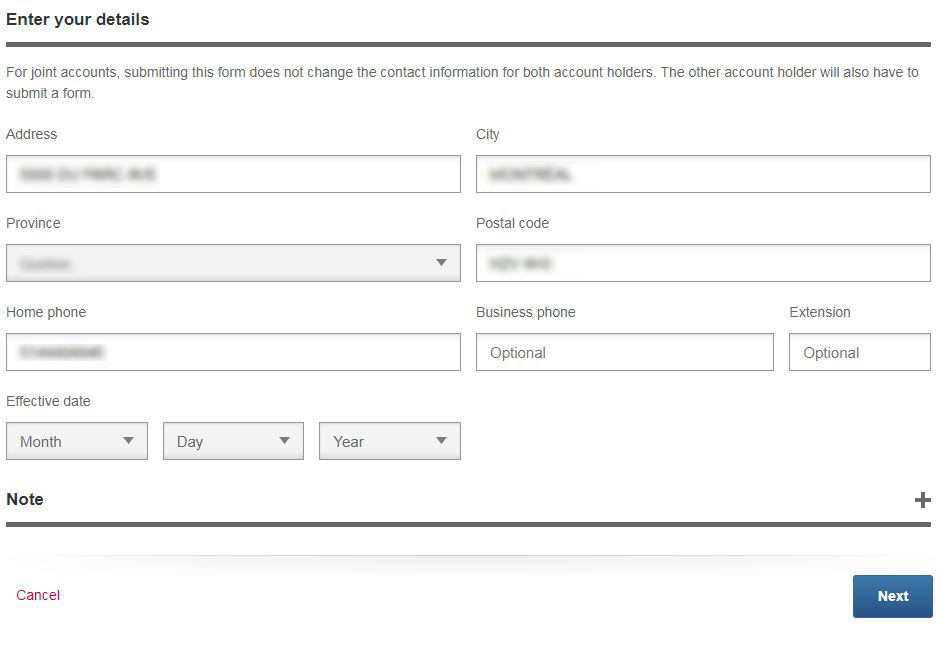
Task: Open the Month dropdown
Action: tap(77, 441)
